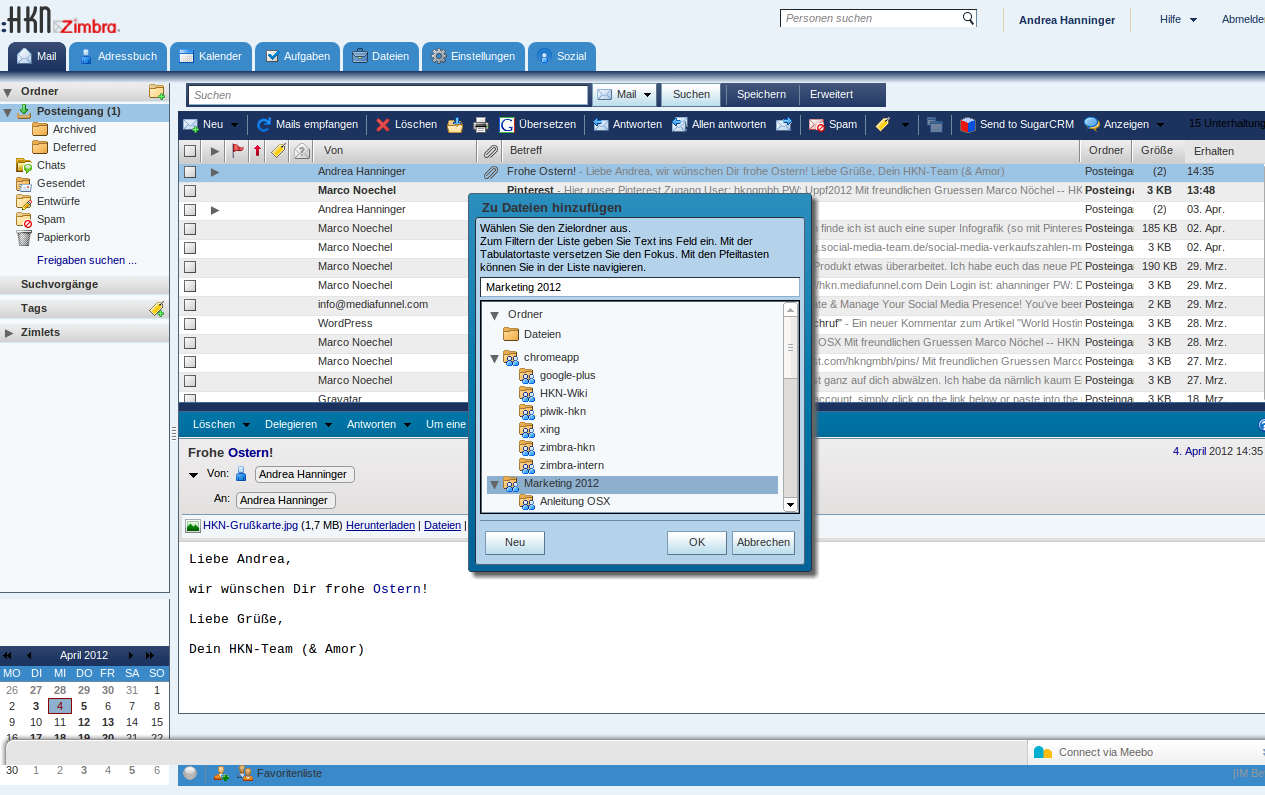Expand the Zimlets section in sidebar
The width and height of the screenshot is (1265, 795).
tap(9, 333)
